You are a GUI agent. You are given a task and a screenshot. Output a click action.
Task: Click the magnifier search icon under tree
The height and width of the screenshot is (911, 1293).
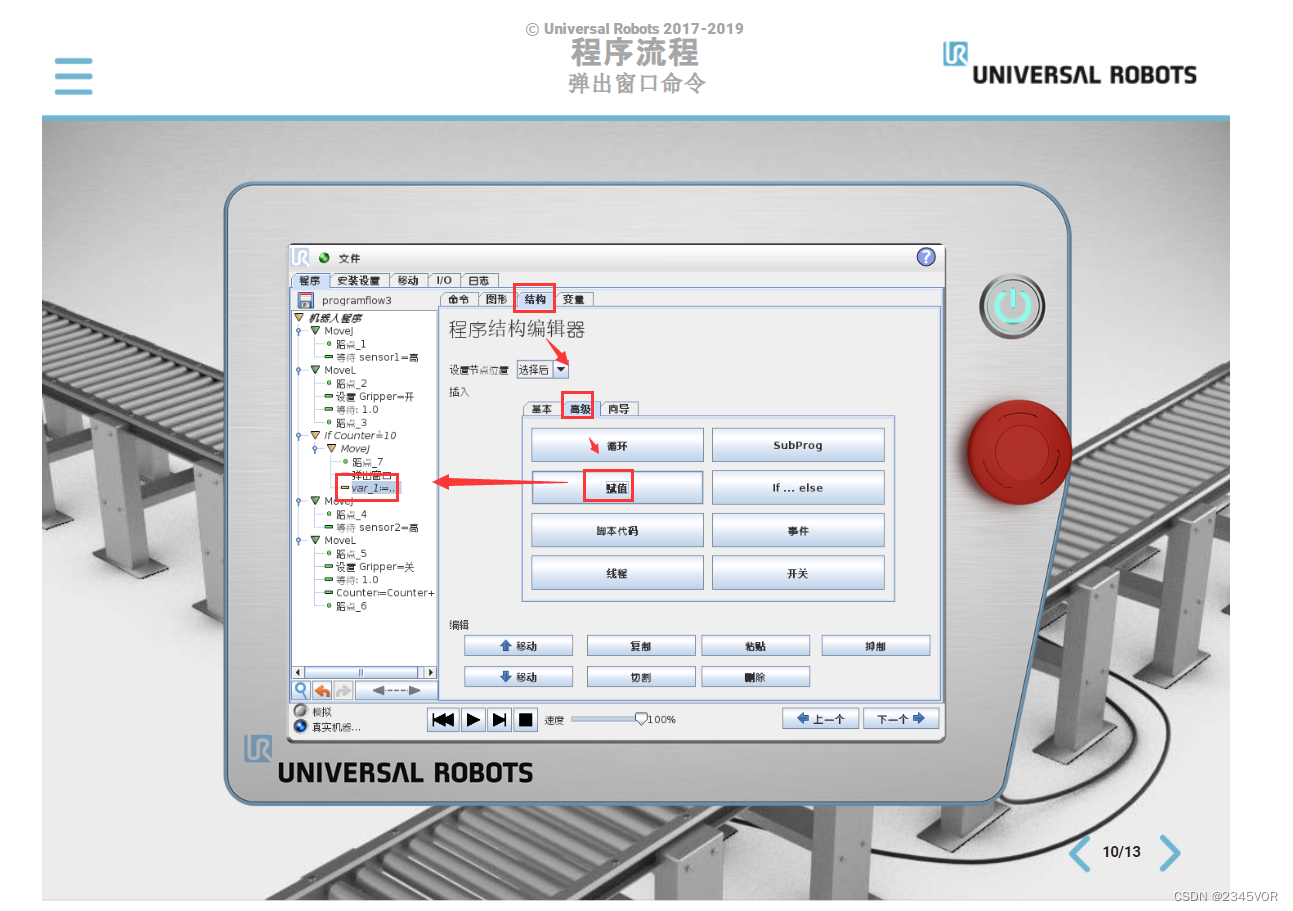[x=301, y=690]
